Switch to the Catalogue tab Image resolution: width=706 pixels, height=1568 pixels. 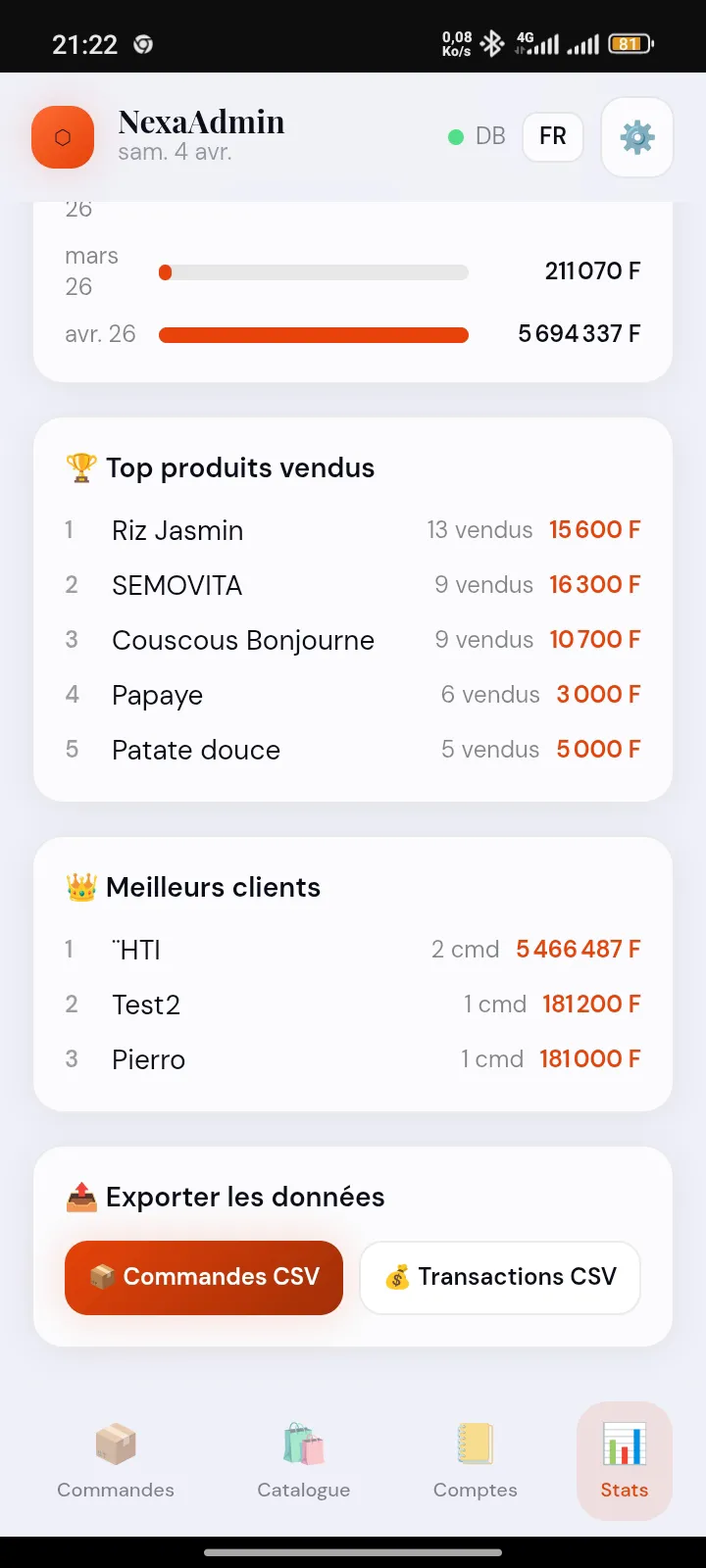304,1461
